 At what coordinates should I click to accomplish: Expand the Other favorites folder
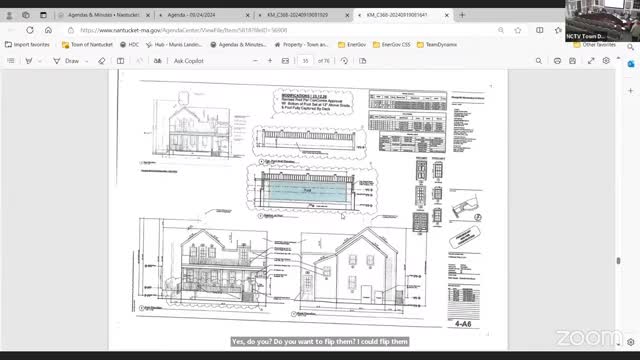[595, 44]
